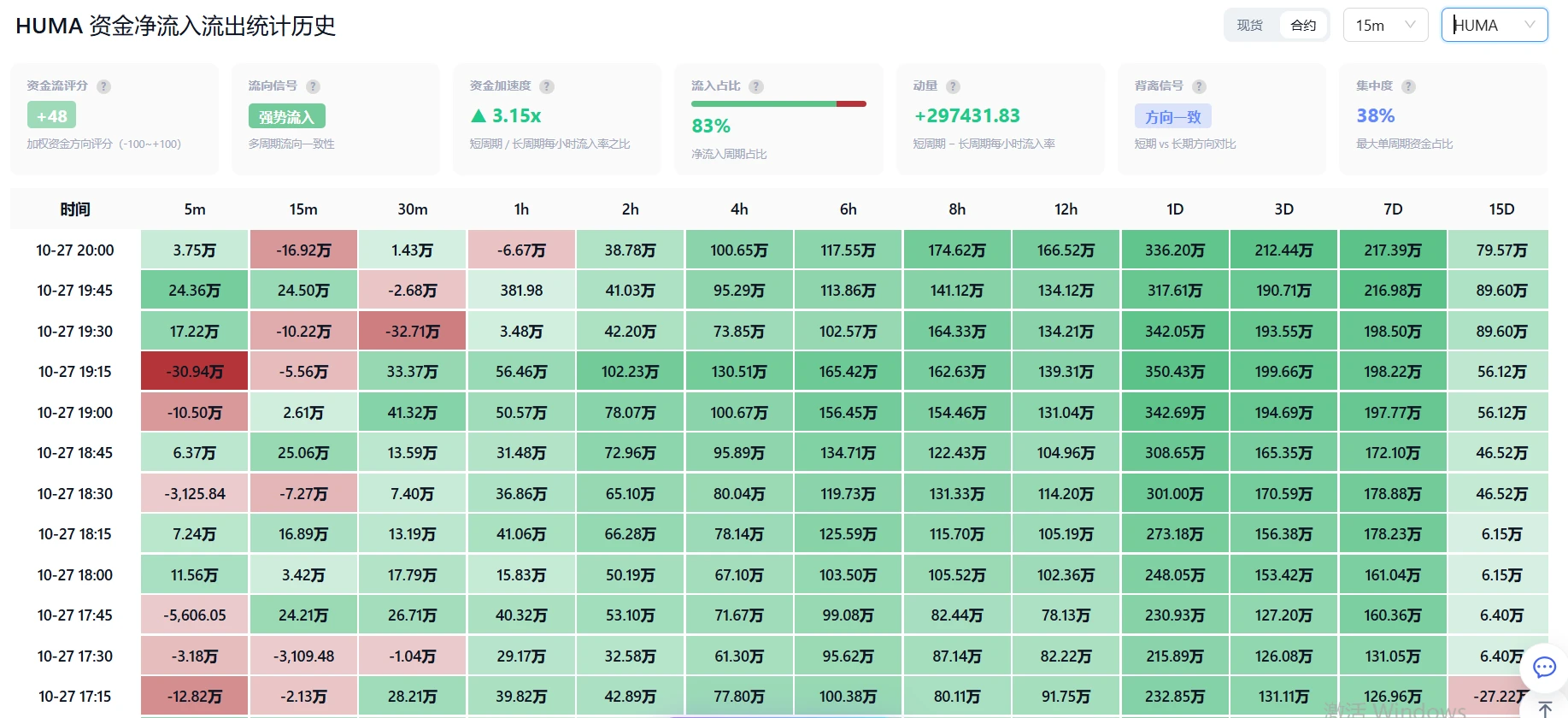The width and height of the screenshot is (1568, 718).
Task: Select the 4h column header
Action: tap(739, 209)
